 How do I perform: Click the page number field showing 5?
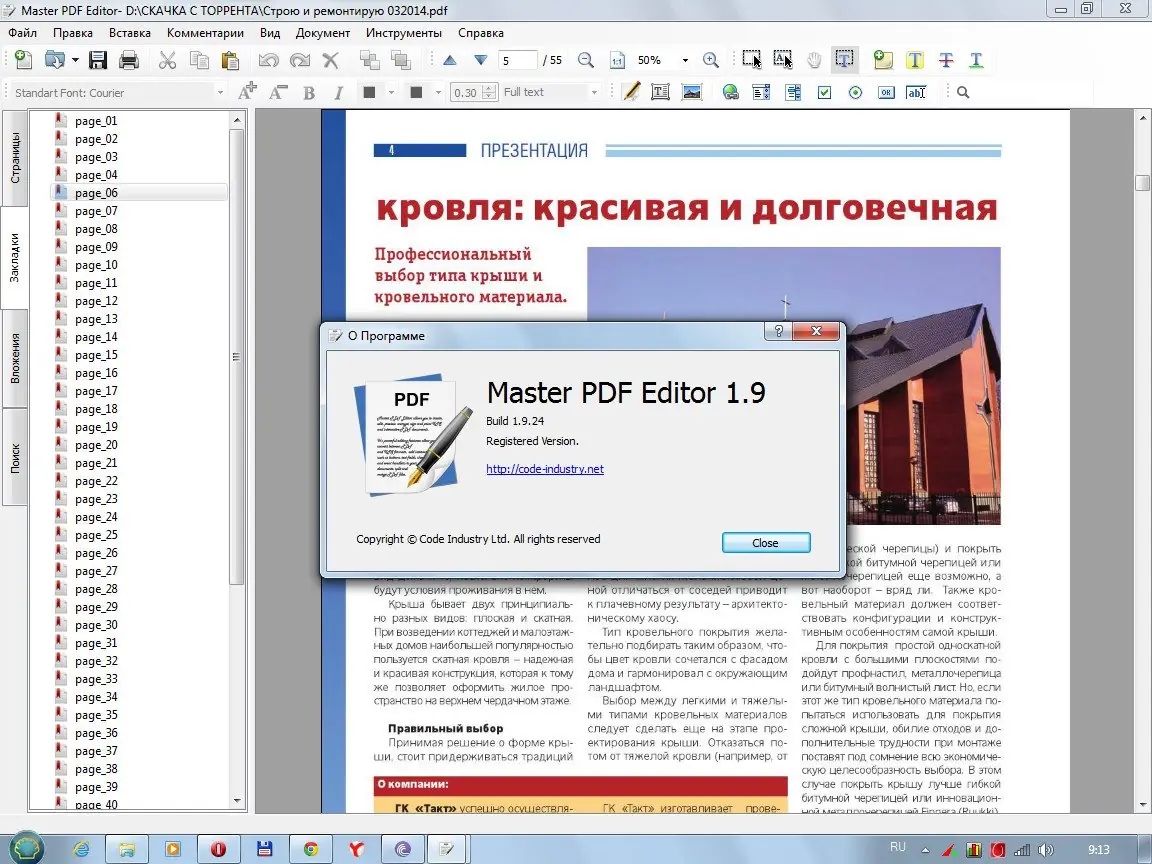(518, 60)
